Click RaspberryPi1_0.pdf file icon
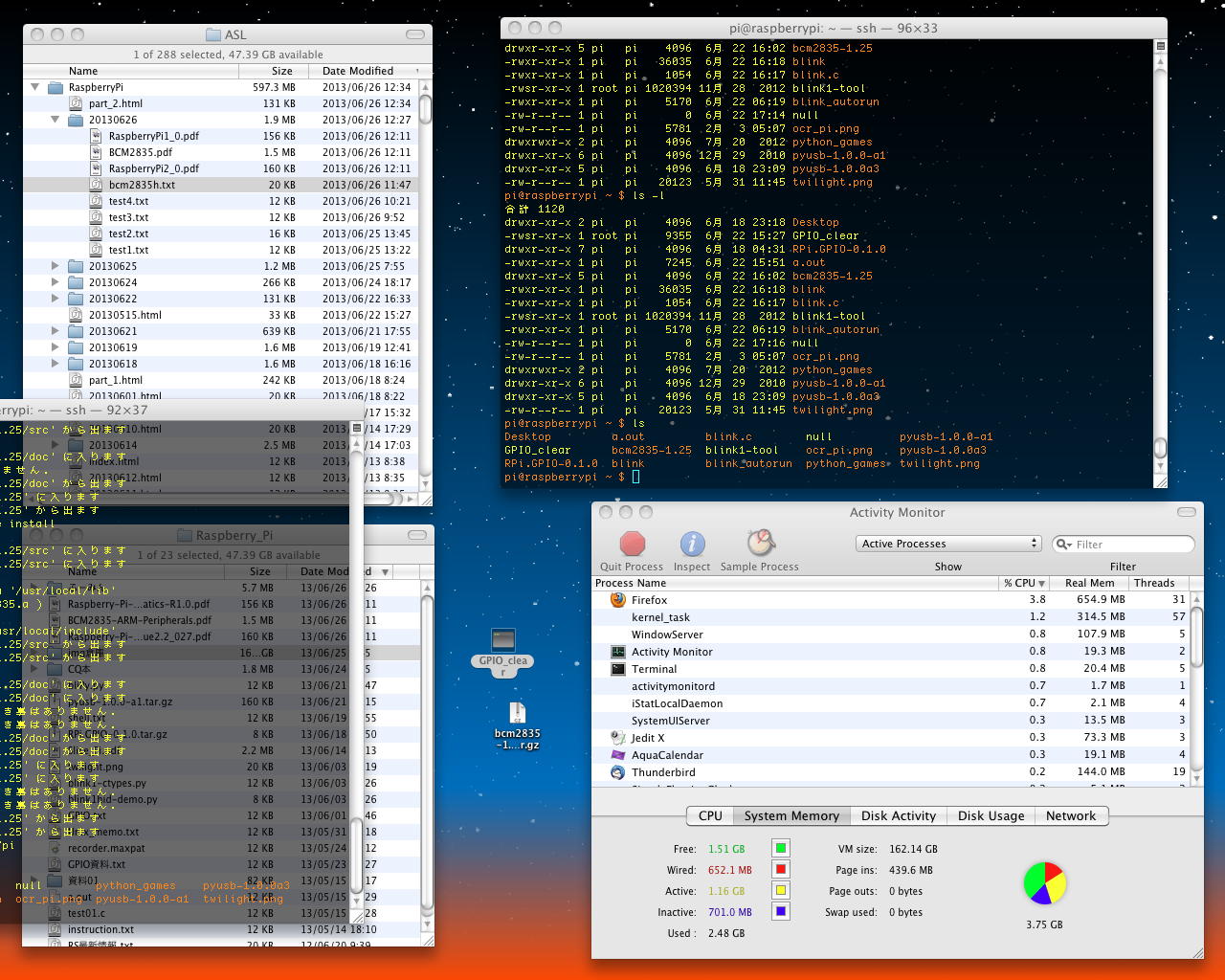Screen dimensions: 1225x980 coord(96,136)
